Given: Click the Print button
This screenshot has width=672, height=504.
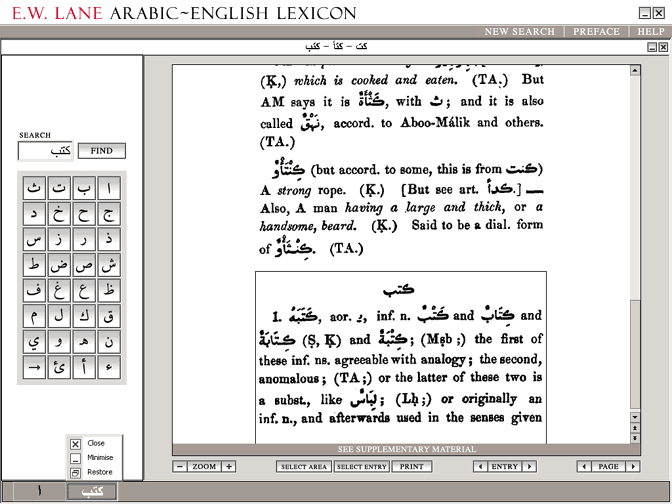Looking at the screenshot, I should [x=411, y=466].
